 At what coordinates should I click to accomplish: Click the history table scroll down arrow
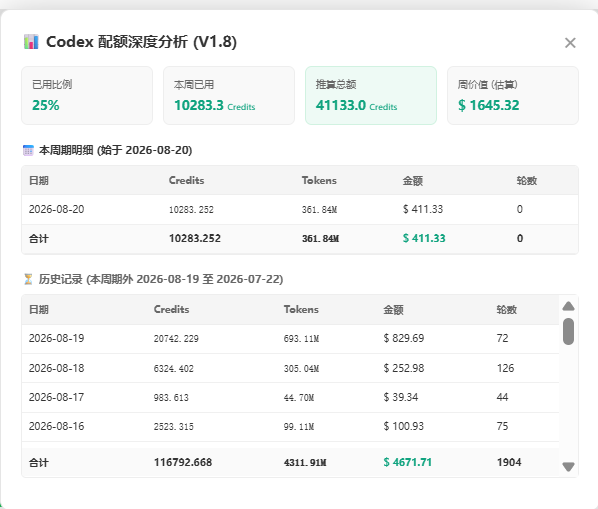568,467
